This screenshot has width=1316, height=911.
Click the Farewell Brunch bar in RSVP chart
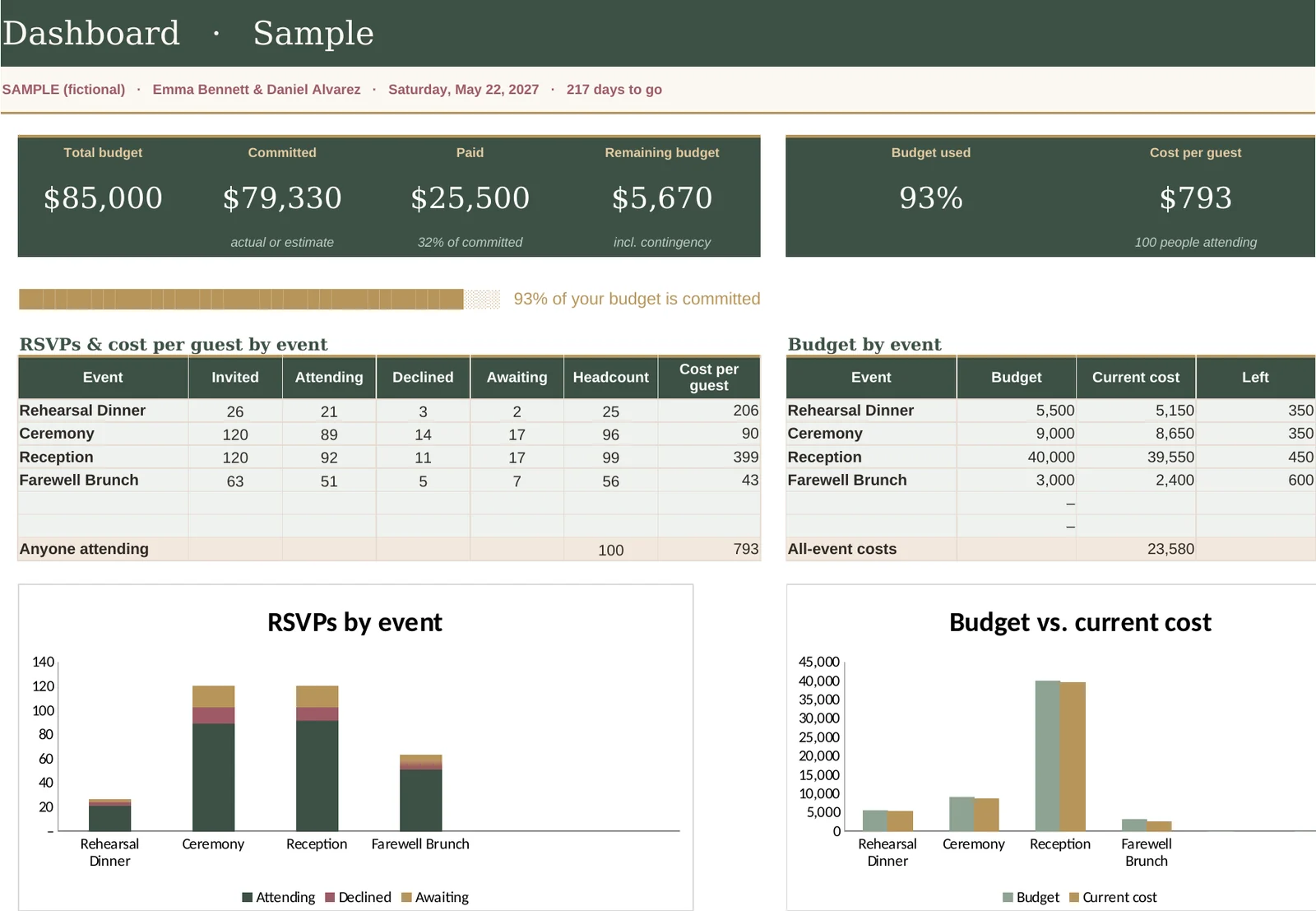[420, 792]
